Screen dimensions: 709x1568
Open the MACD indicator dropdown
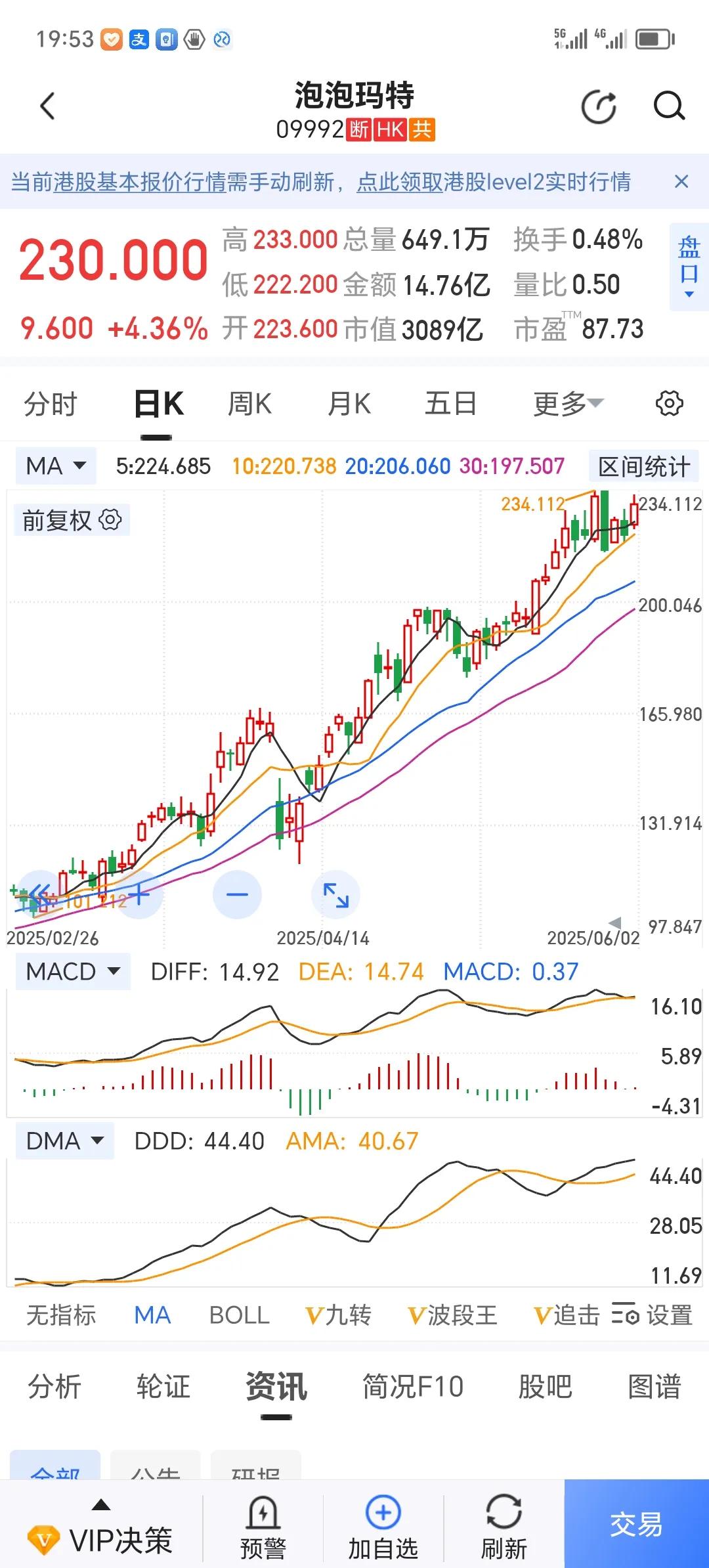(73, 971)
